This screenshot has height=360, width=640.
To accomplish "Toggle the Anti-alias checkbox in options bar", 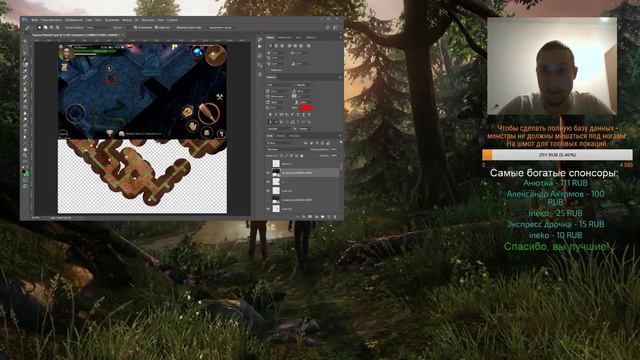I will (135, 27).
